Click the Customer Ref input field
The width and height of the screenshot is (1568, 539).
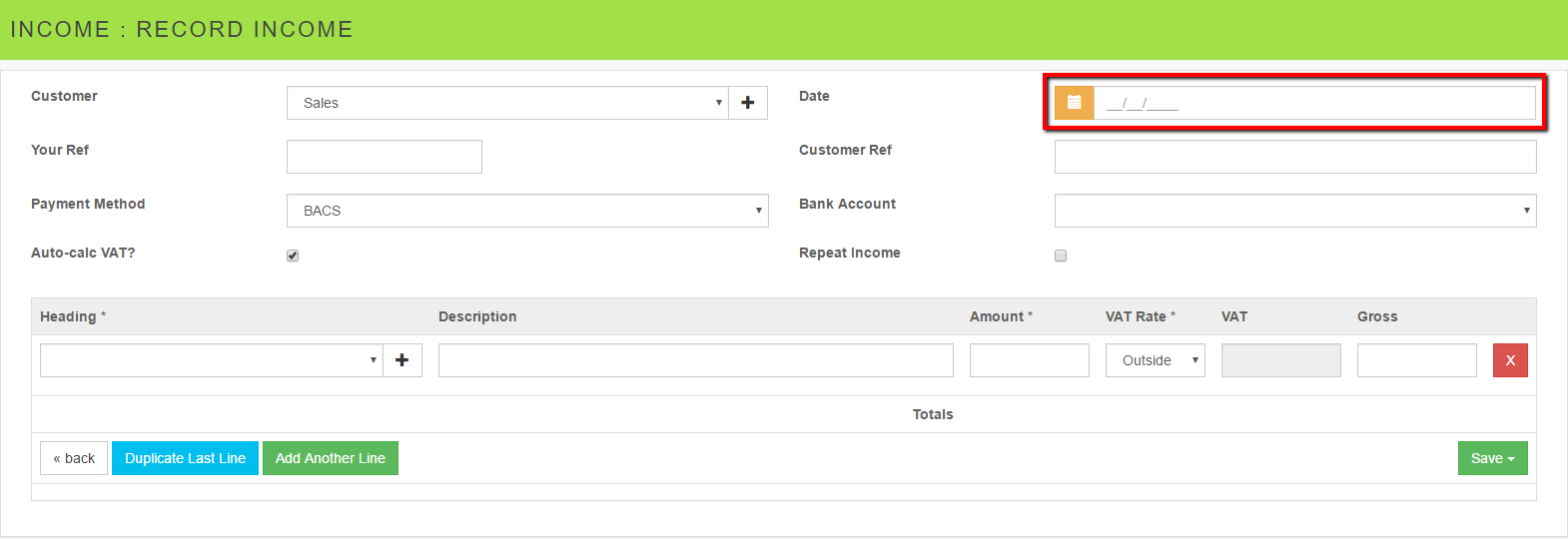tap(1295, 157)
